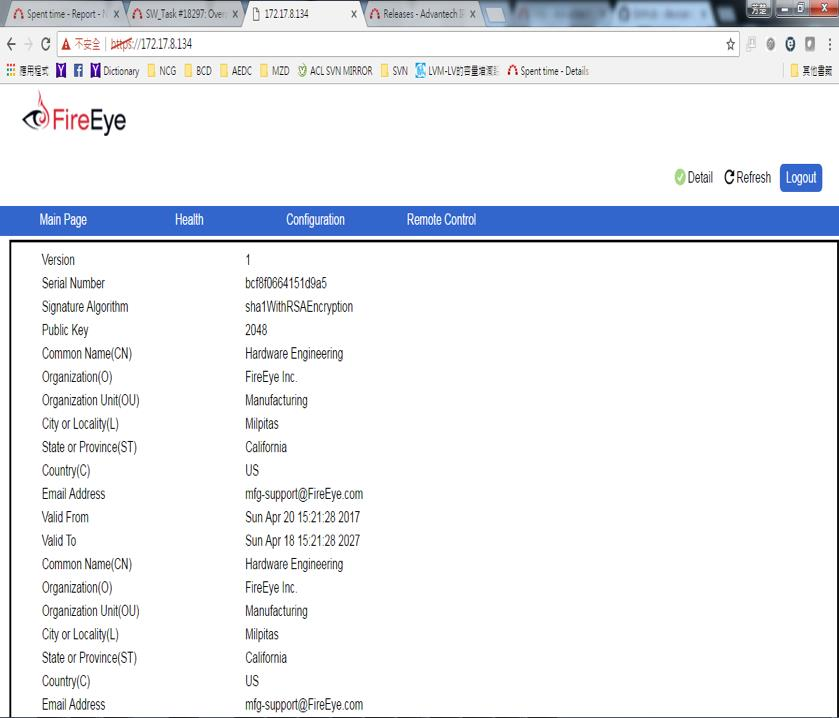Viewport: 839px width, 718px height.
Task: Click the first extension icon beside the star
Action: (751, 44)
